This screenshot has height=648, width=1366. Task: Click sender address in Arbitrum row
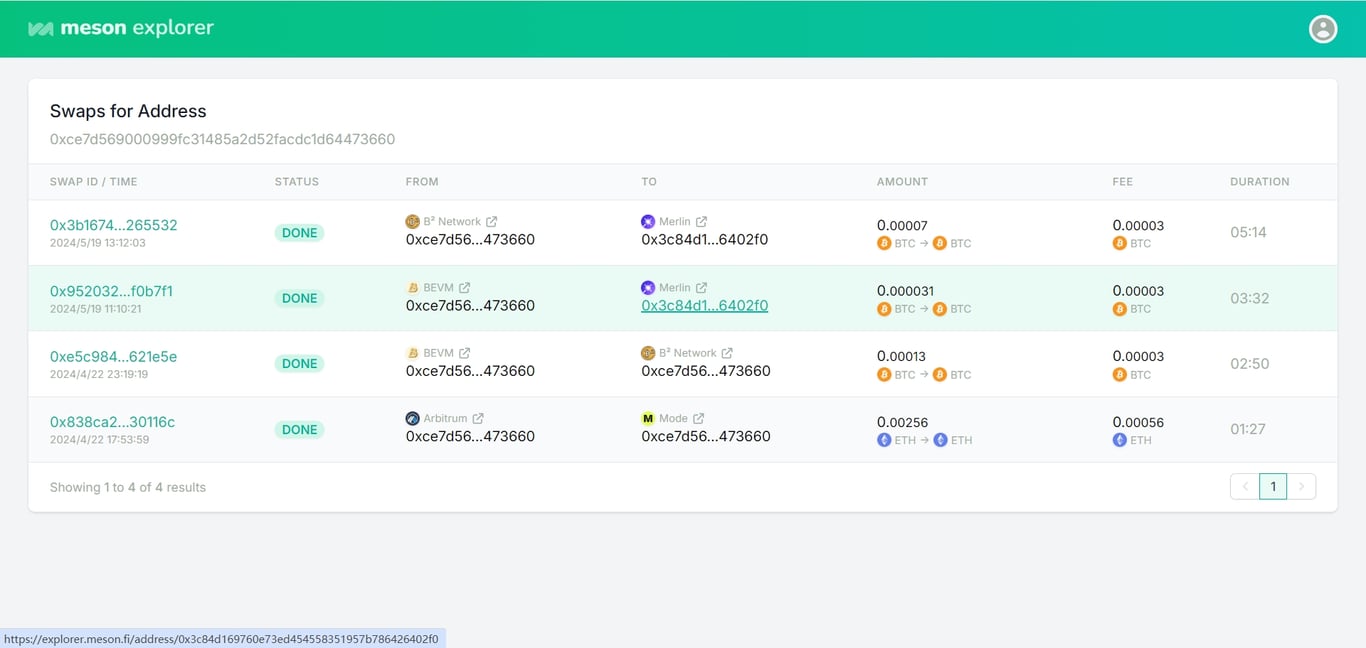coord(470,436)
